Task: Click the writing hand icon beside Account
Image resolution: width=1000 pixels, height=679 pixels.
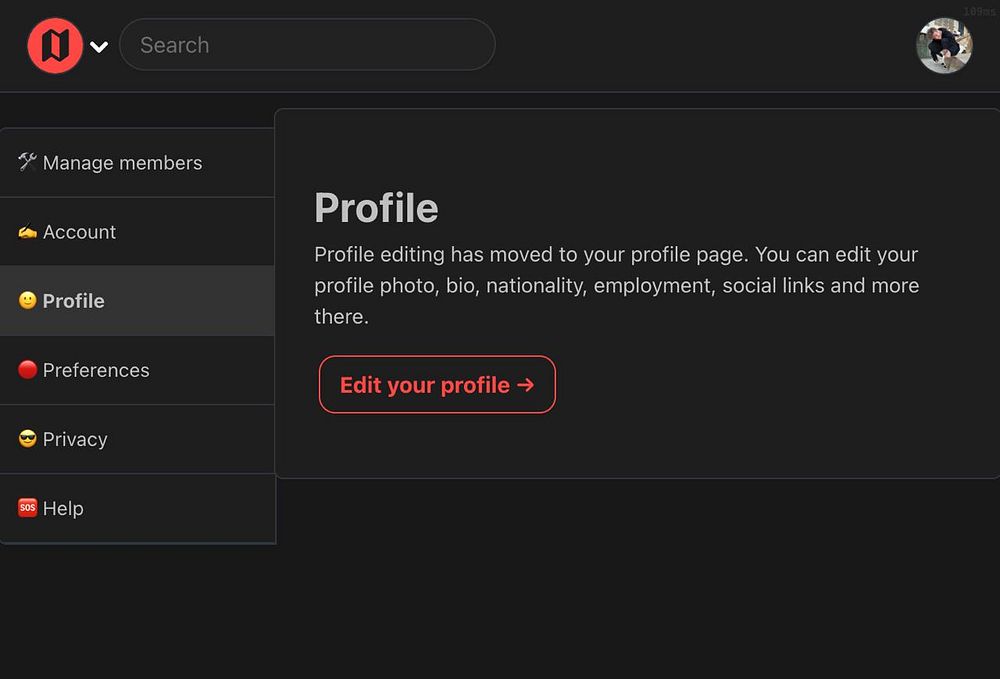Action: (x=27, y=232)
